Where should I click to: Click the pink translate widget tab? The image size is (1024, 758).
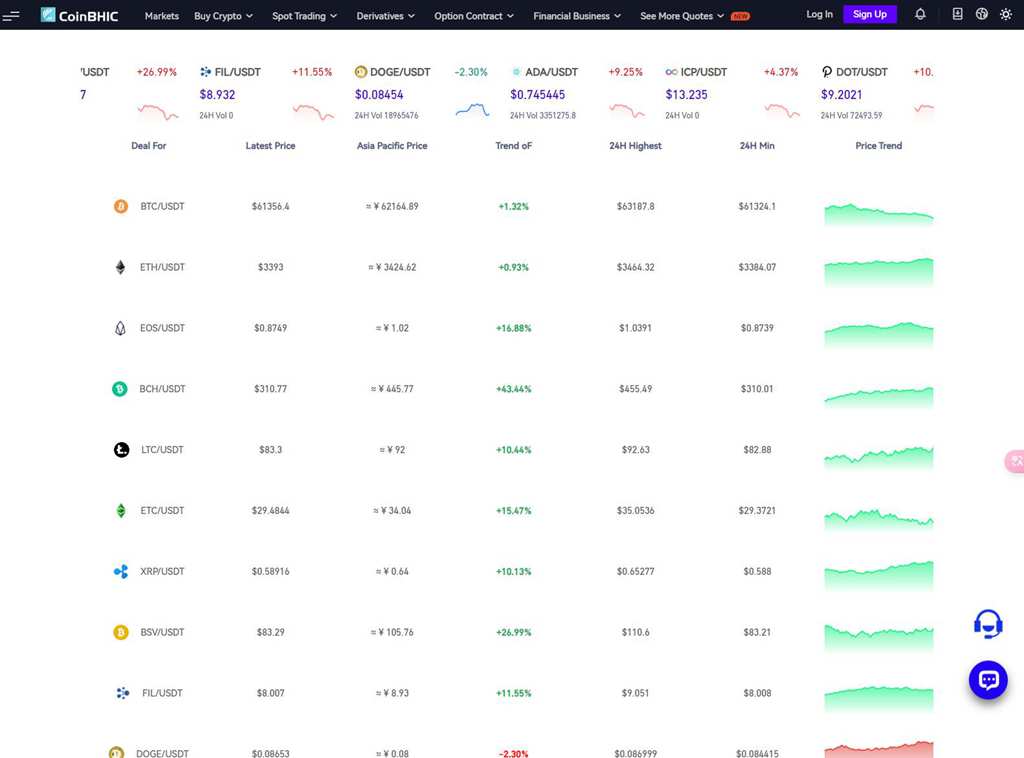coord(1014,461)
